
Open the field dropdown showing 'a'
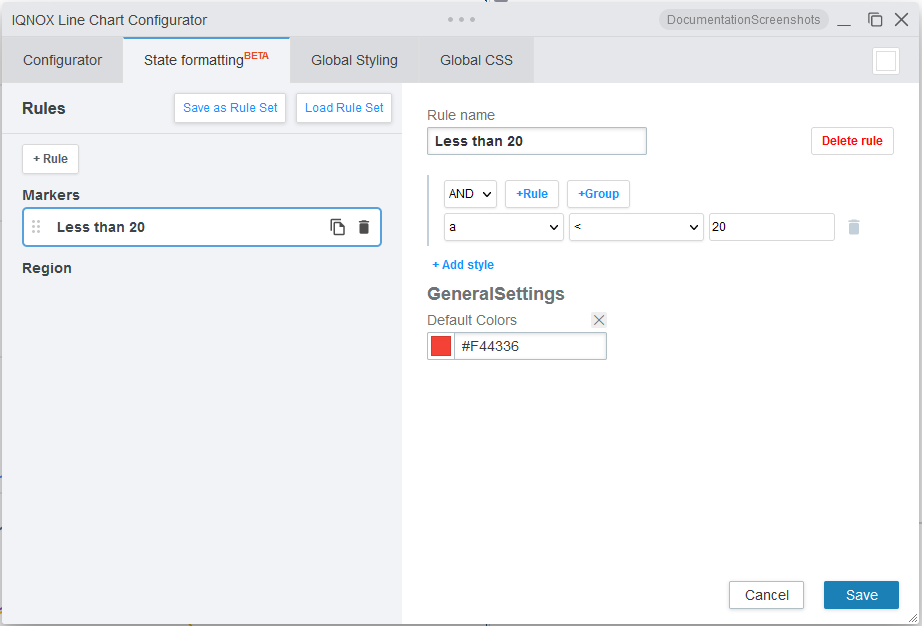point(504,227)
